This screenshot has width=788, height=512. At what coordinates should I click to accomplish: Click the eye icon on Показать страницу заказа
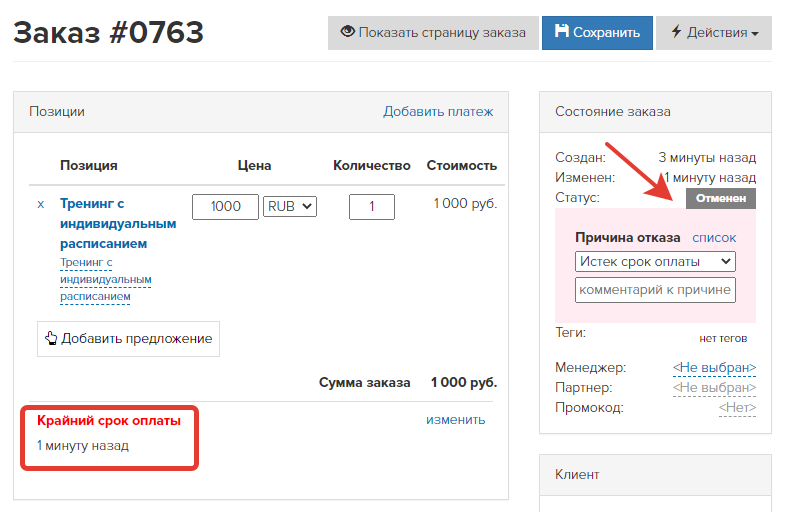click(348, 32)
